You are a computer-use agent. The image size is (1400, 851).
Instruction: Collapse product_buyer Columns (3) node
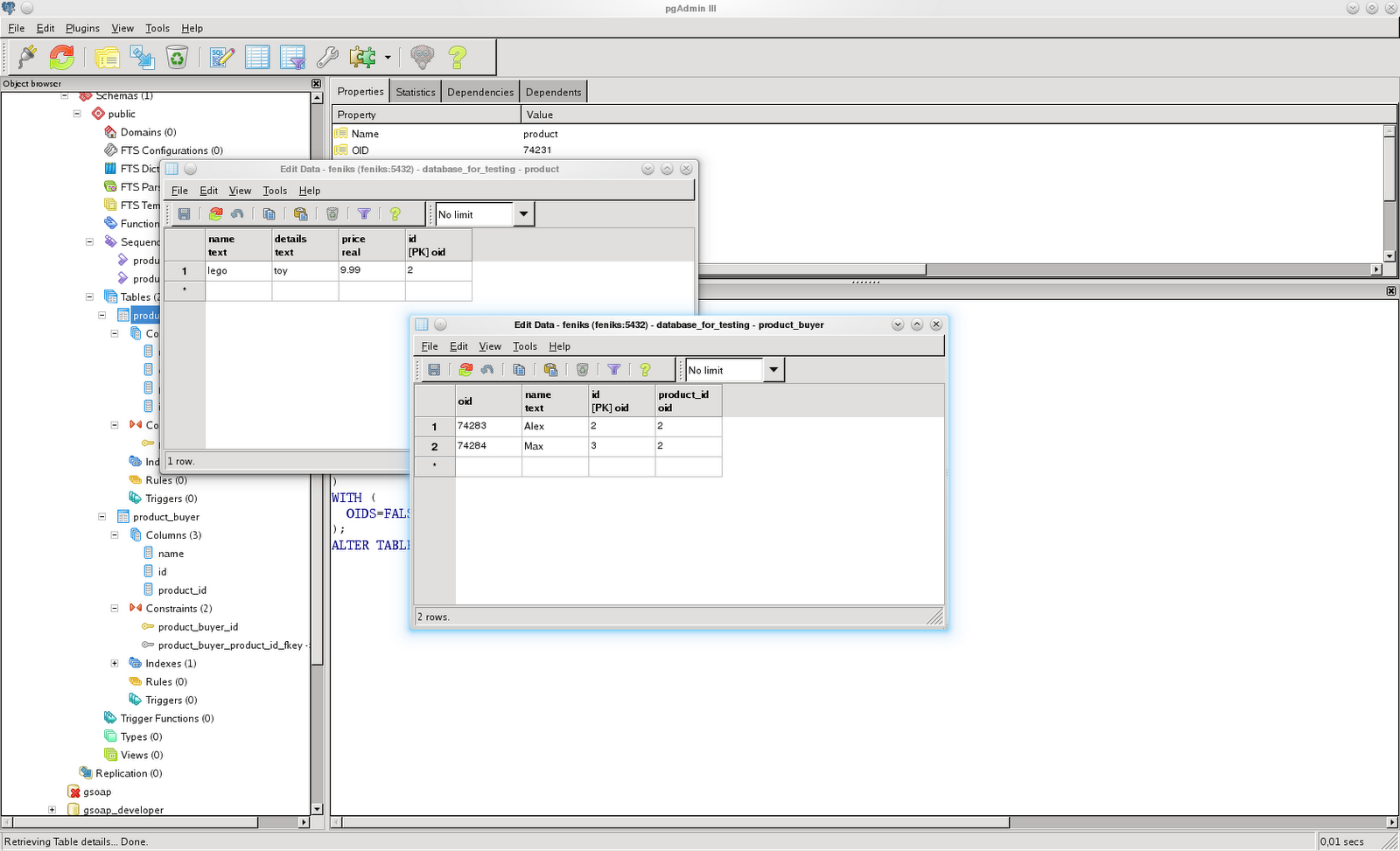(x=115, y=534)
